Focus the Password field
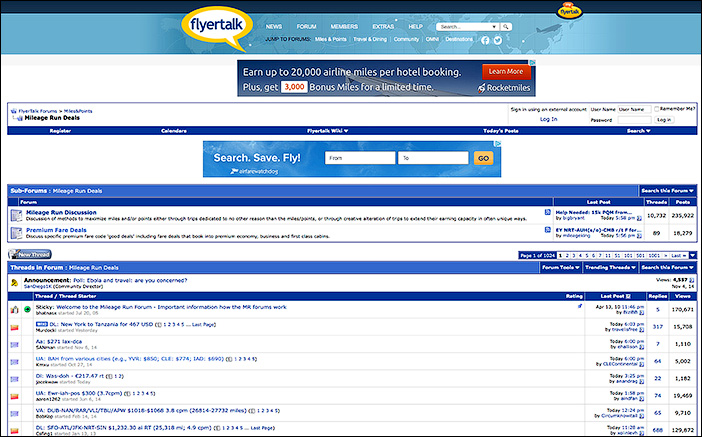 634,120
